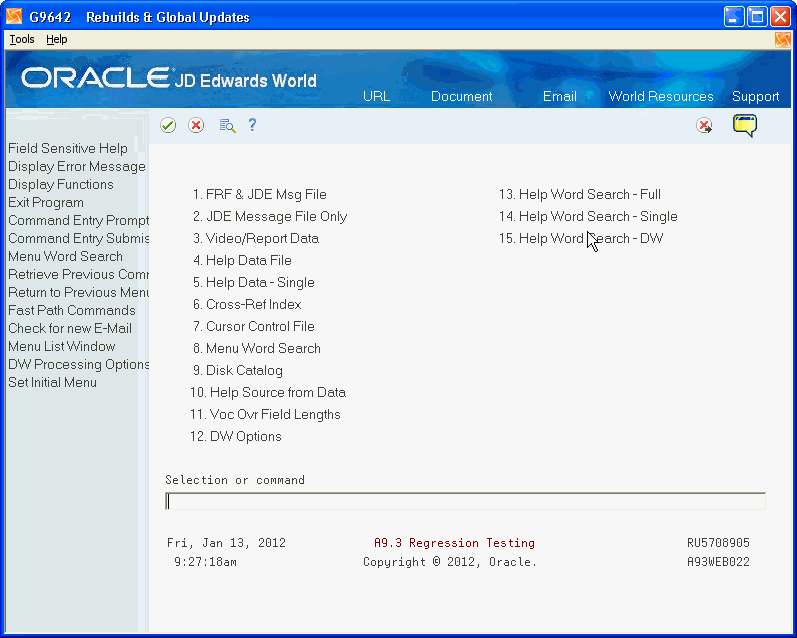
Task: Choose option 5. Help Data - Single
Action: [x=254, y=282]
